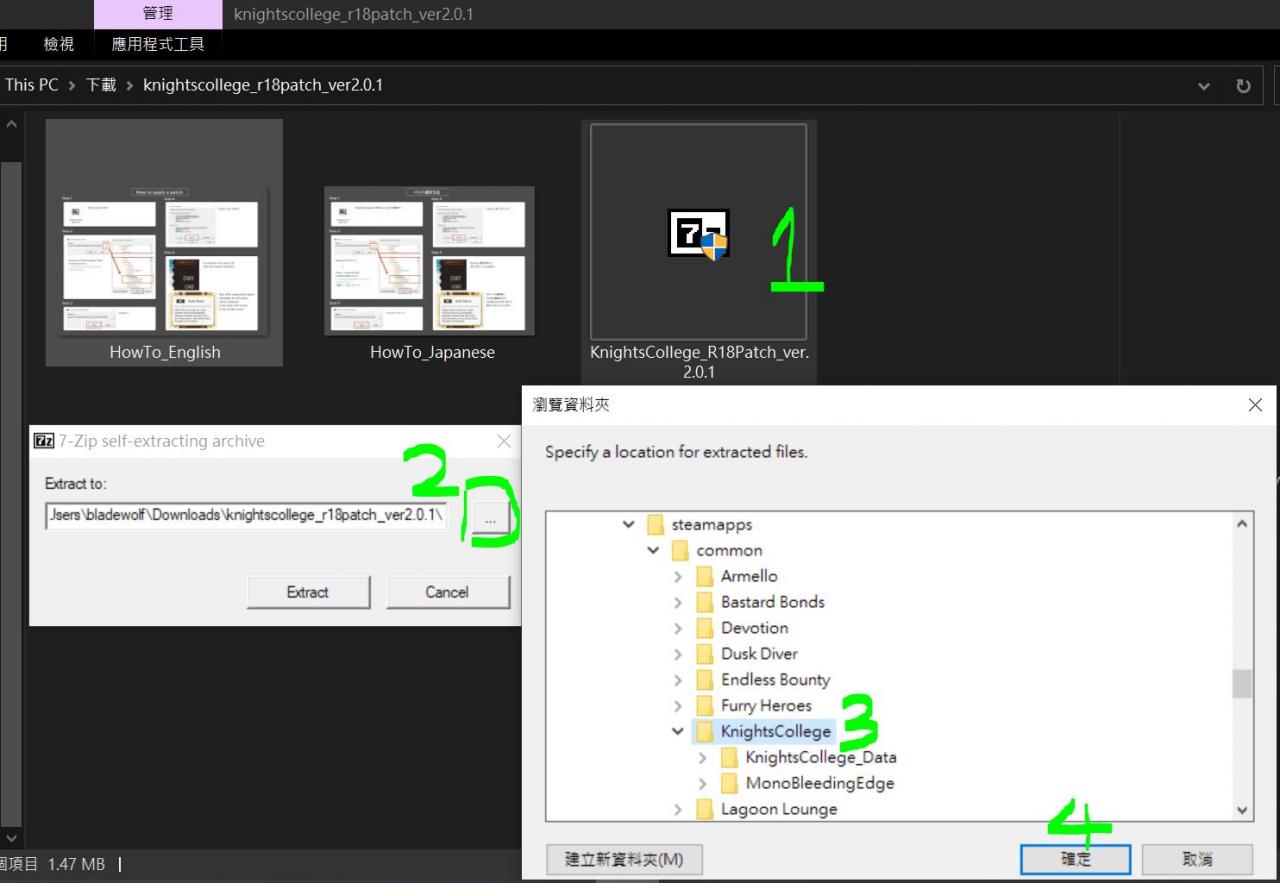The width and height of the screenshot is (1280, 883).
Task: Click the steamapps folder icon
Action: (655, 525)
